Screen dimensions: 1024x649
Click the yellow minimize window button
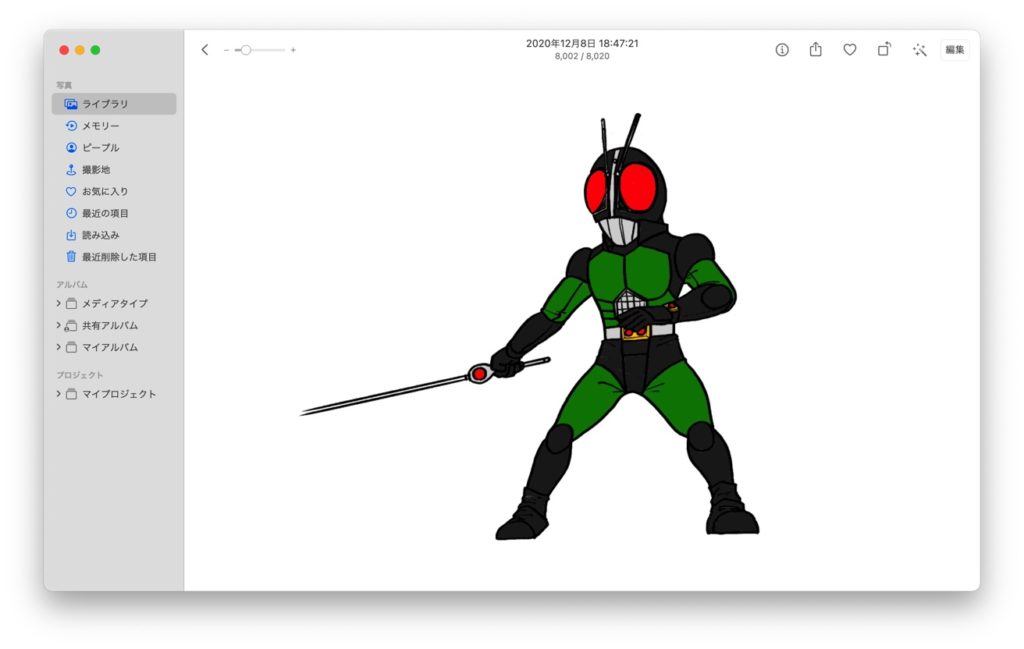point(80,50)
